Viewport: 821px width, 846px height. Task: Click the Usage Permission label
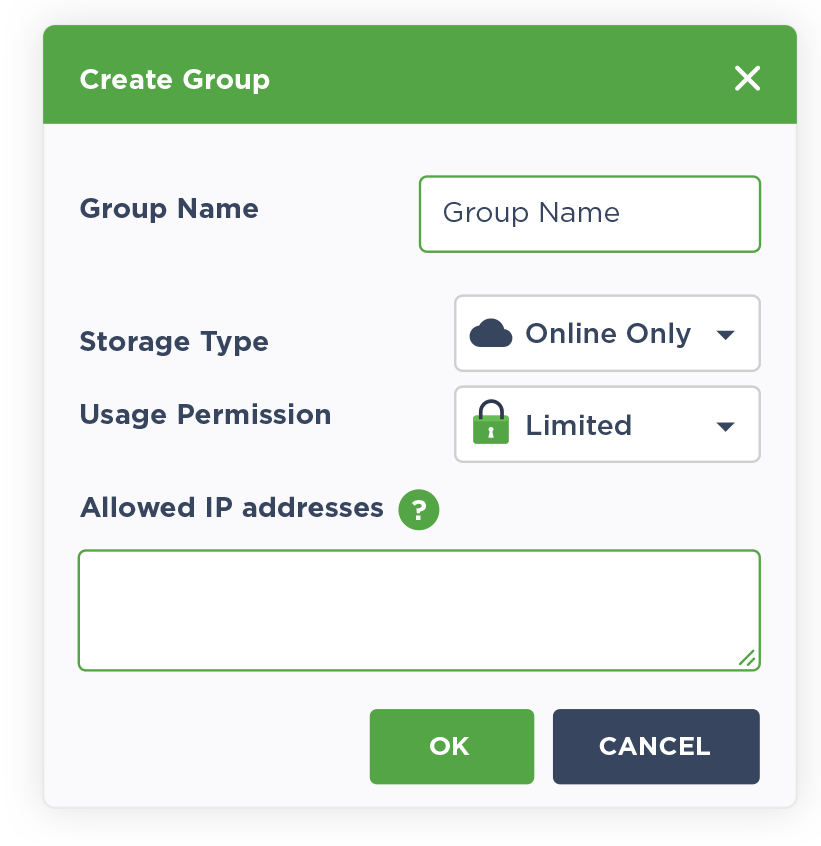click(x=205, y=414)
